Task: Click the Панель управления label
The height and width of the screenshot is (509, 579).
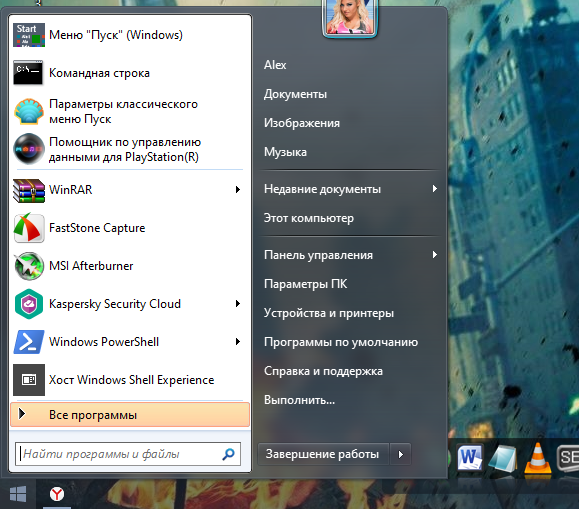Action: coord(318,255)
